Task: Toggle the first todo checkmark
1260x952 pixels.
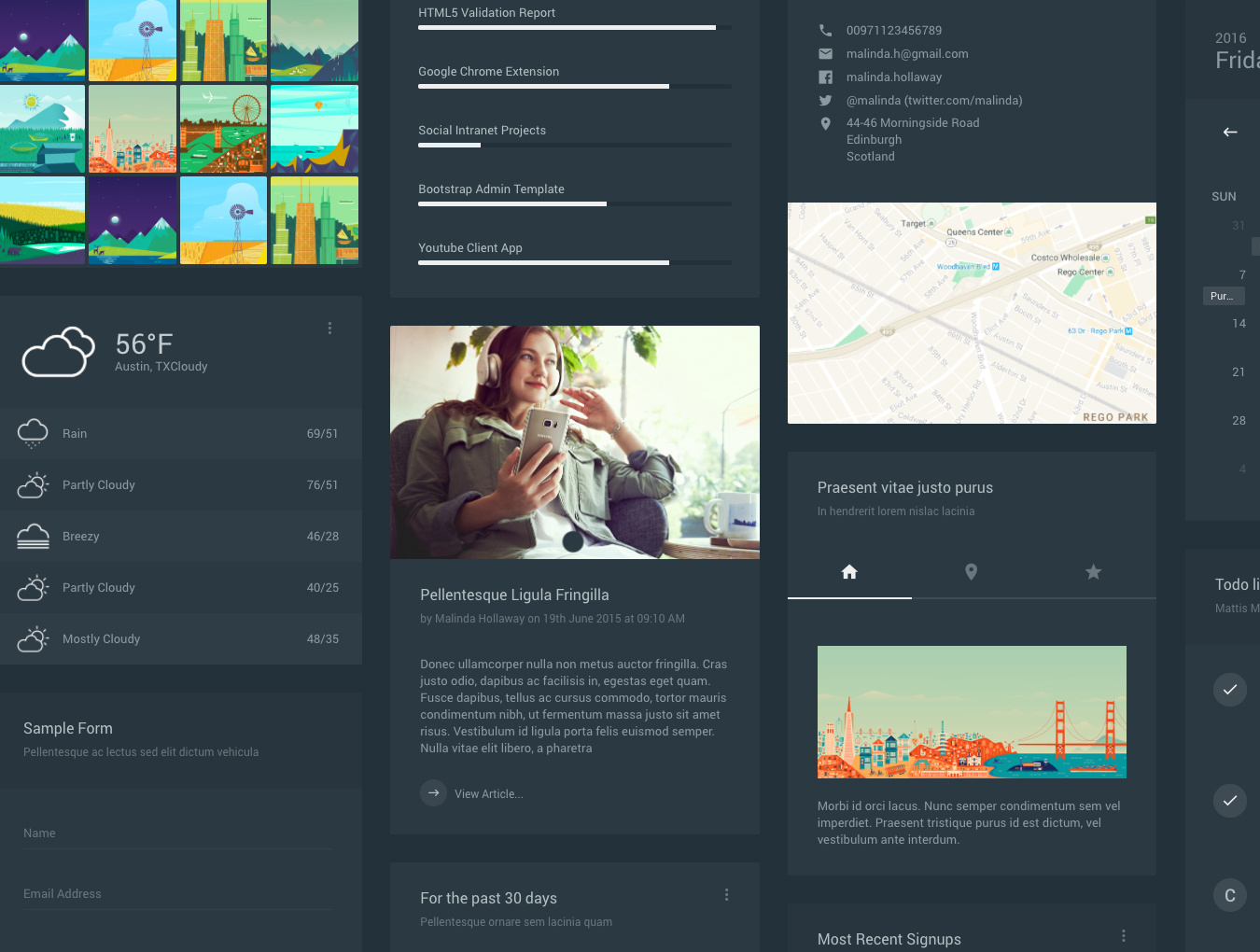Action: pos(1229,690)
